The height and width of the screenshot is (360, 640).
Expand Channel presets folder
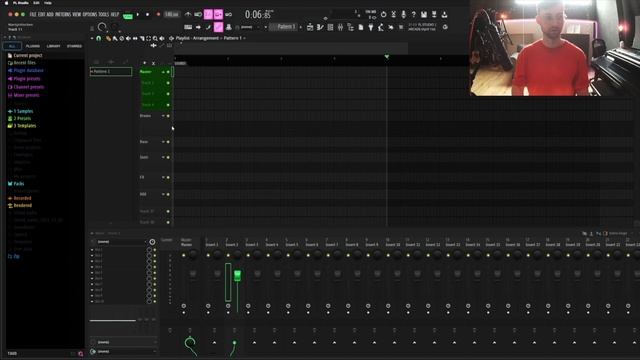click(26, 87)
